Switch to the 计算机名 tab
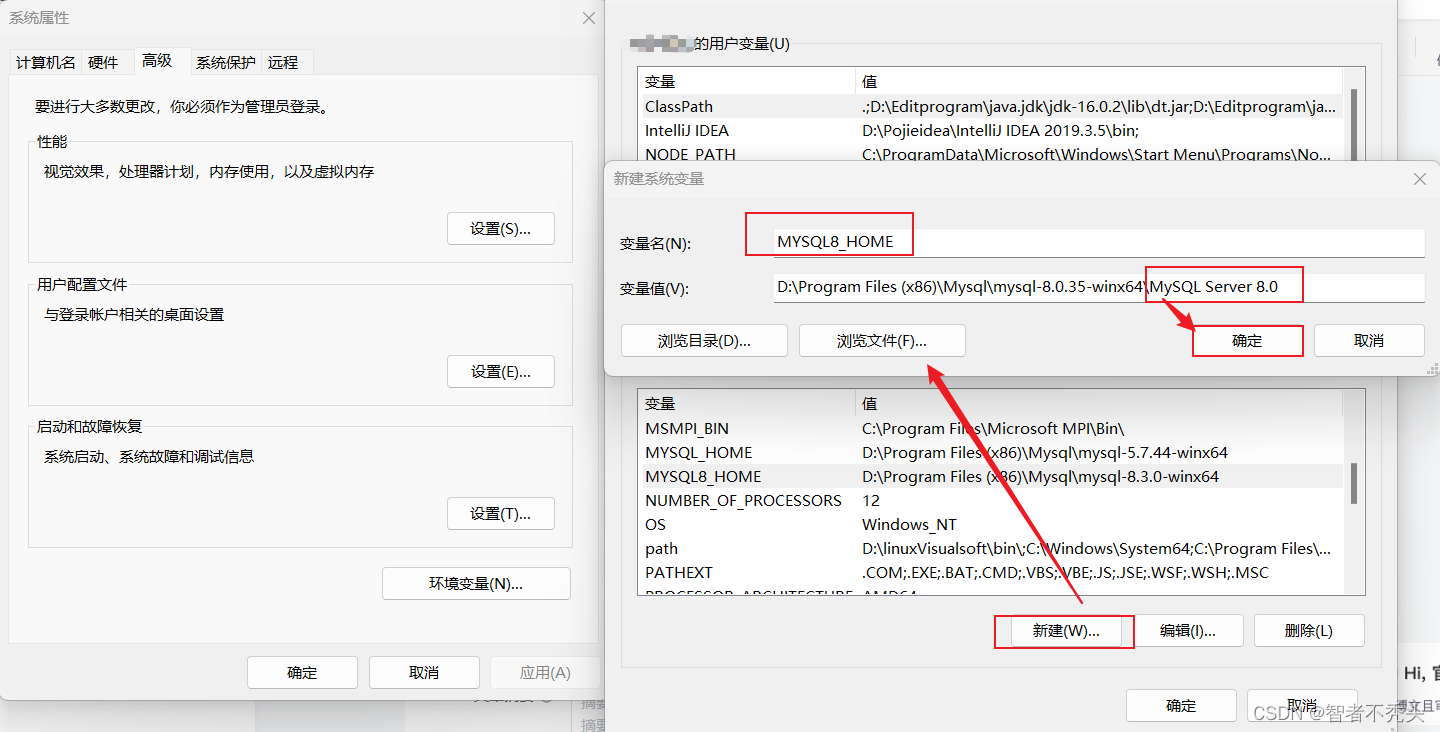 pyautogui.click(x=44, y=61)
